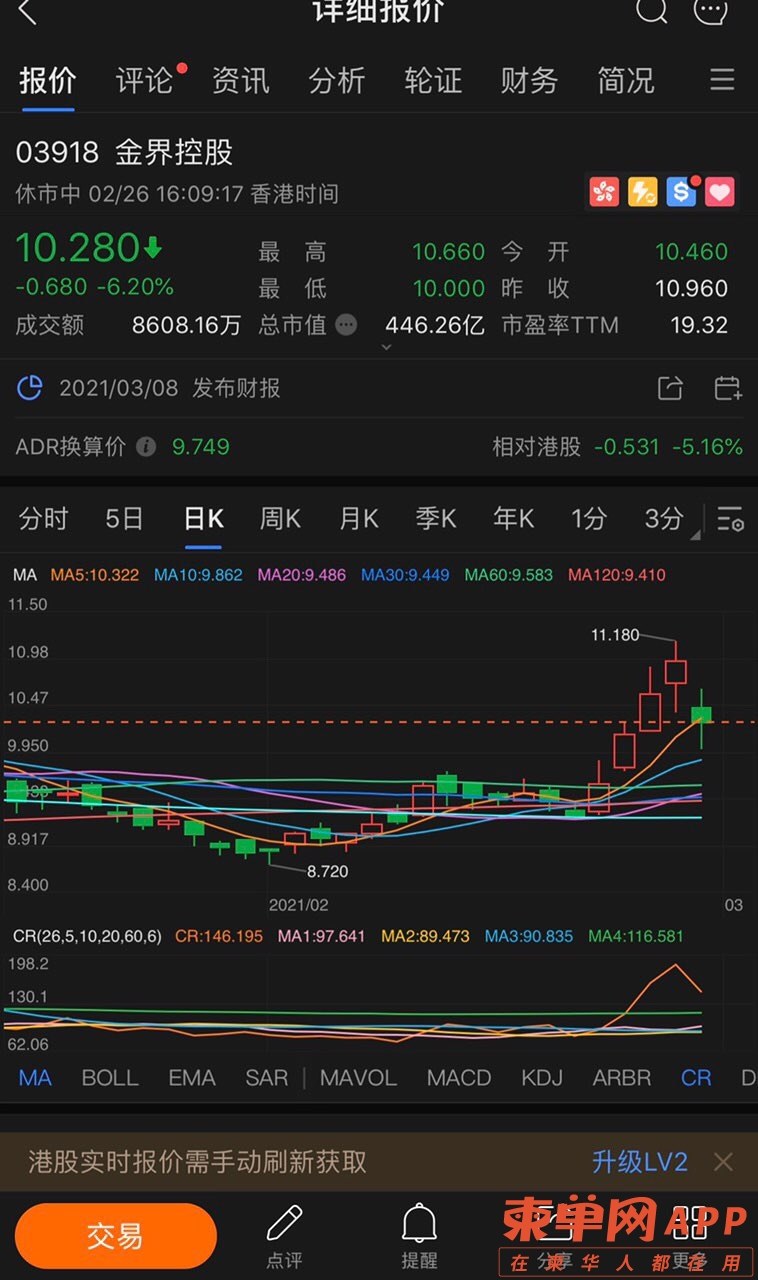The image size is (758, 1280).
Task: Select the MACD sub-indicator
Action: [x=460, y=1078]
